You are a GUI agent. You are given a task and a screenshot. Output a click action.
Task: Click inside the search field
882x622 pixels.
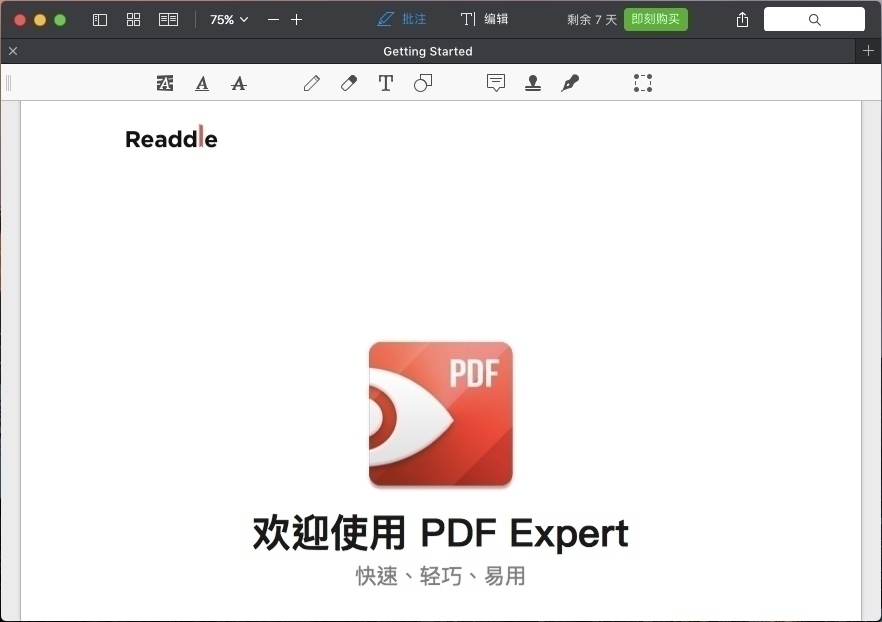pos(814,19)
